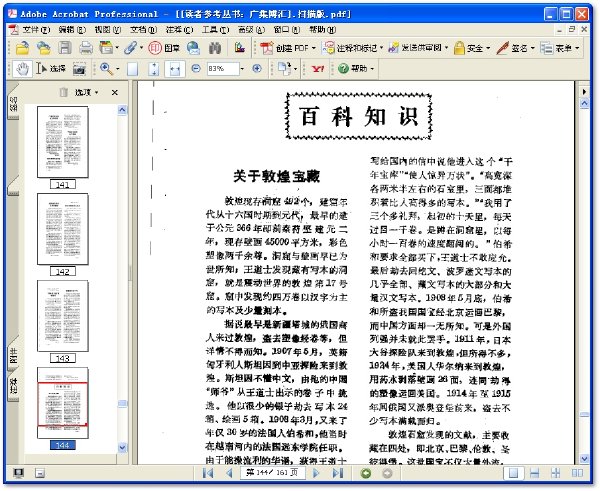Jump to the last page

coord(338,473)
